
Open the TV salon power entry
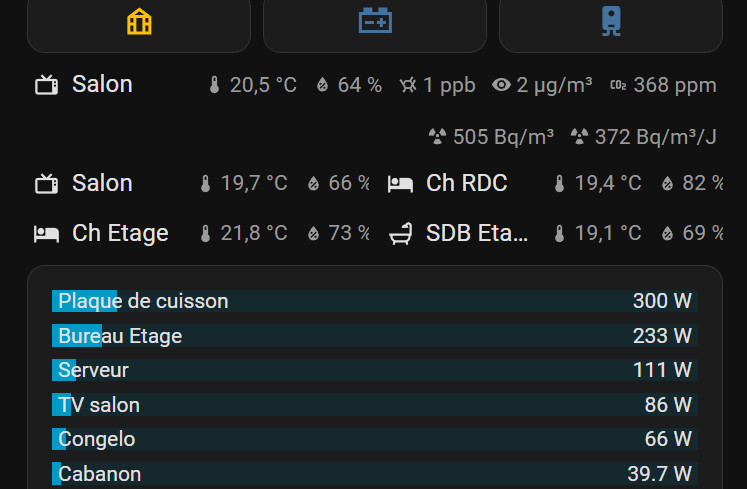pyautogui.click(x=373, y=405)
